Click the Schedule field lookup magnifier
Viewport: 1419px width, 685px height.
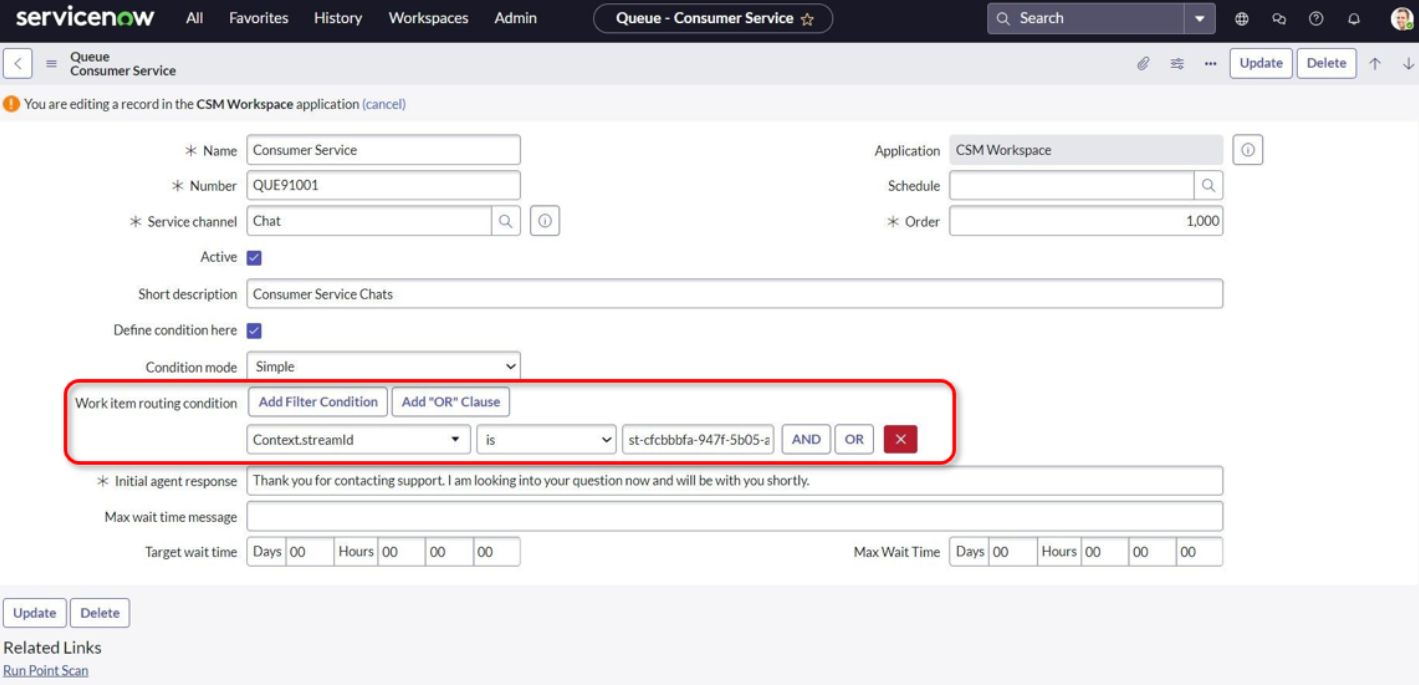1209,185
